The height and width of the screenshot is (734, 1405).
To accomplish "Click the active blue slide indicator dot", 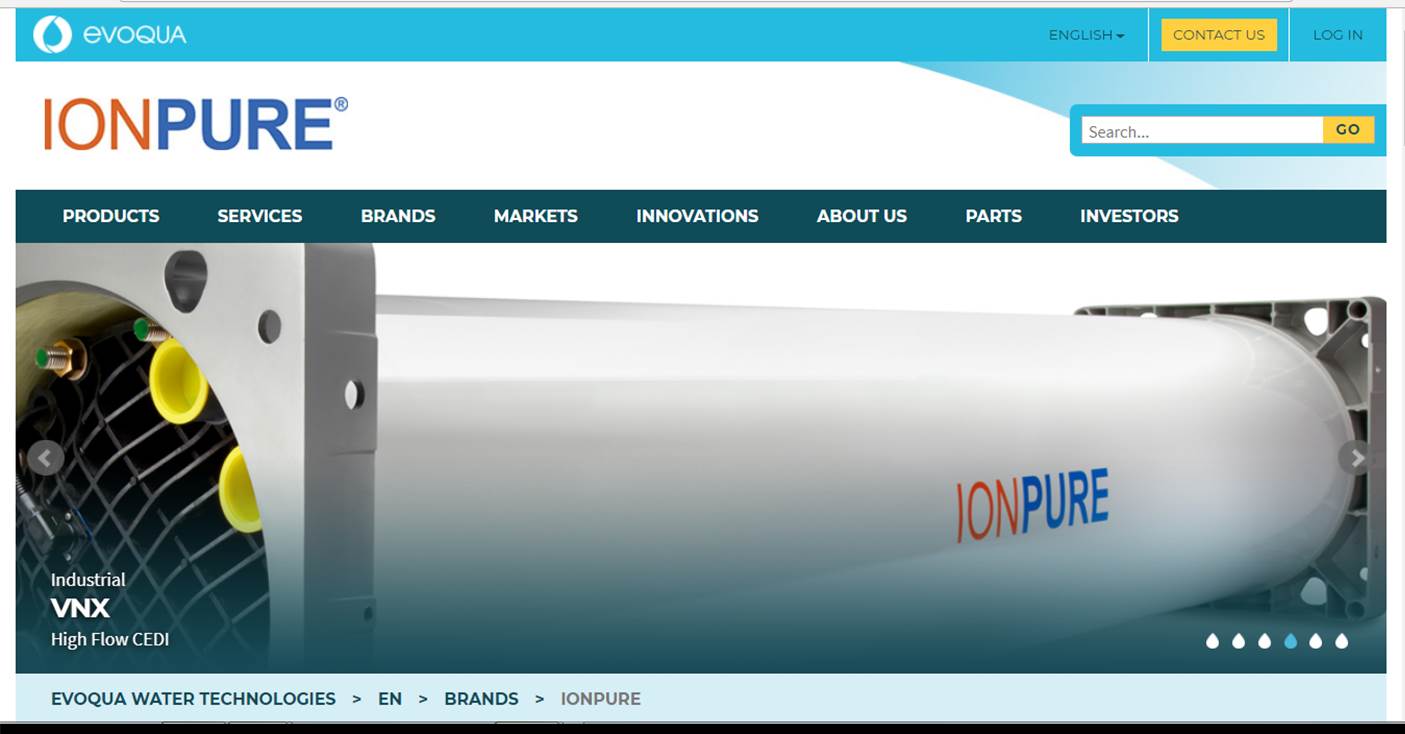I will pyautogui.click(x=1290, y=641).
